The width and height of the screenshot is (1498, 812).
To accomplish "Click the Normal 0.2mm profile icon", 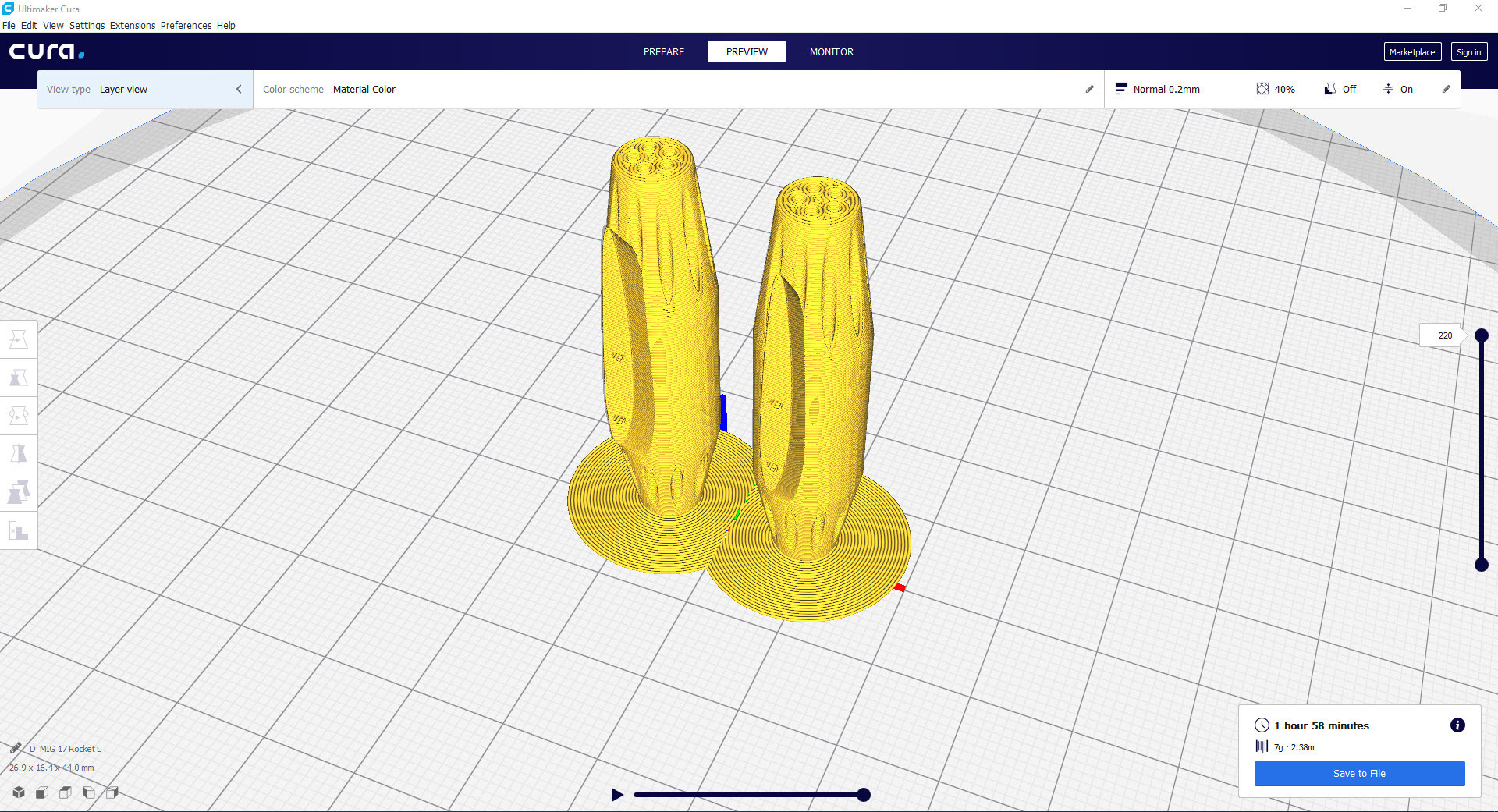I will click(1121, 89).
